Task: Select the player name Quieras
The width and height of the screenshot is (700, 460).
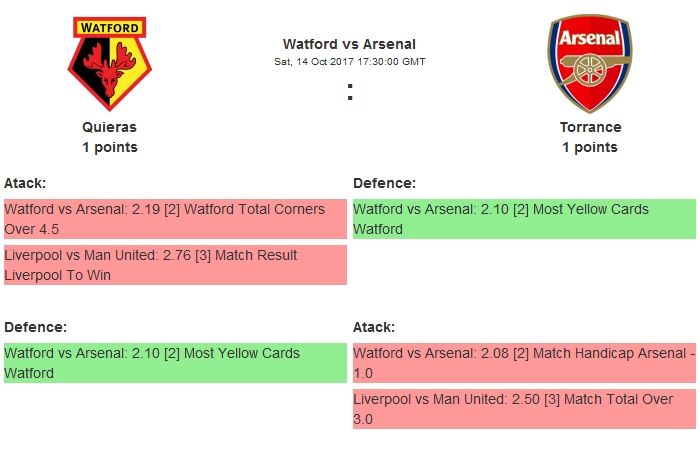Action: click(110, 127)
